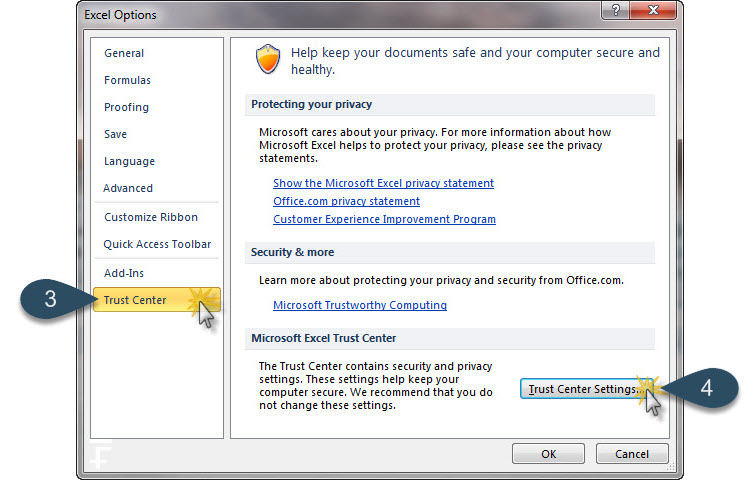Click the 'Learn more about protecting' sentence
The height and width of the screenshot is (480, 755).
point(441,280)
